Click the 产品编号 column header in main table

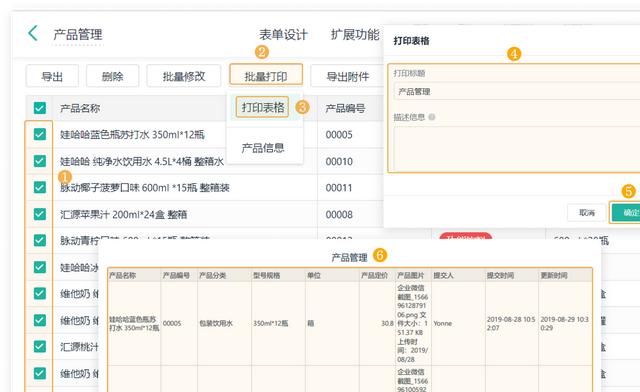coord(345,108)
